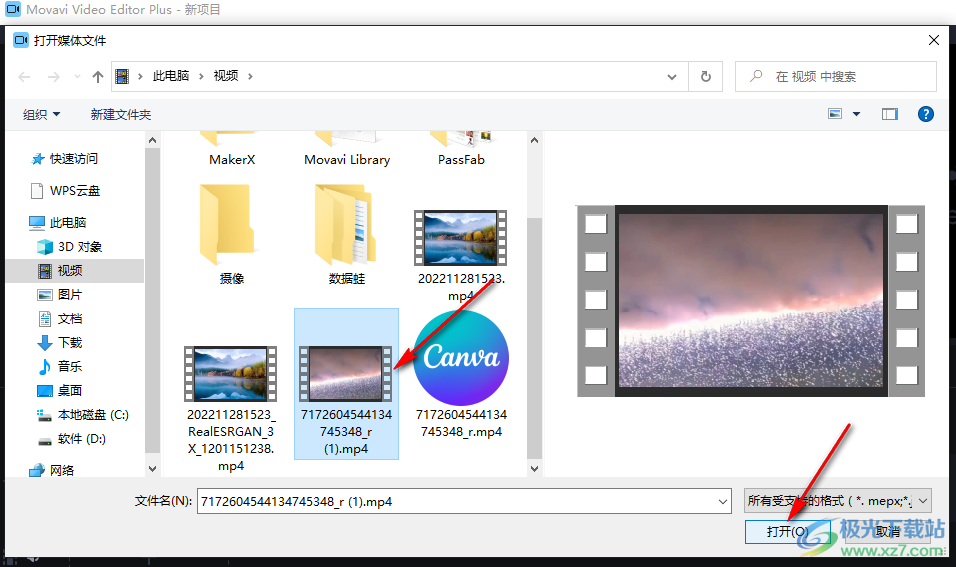Click 新建文件夹 button
Viewport: 956px width, 567px height.
[x=121, y=114]
